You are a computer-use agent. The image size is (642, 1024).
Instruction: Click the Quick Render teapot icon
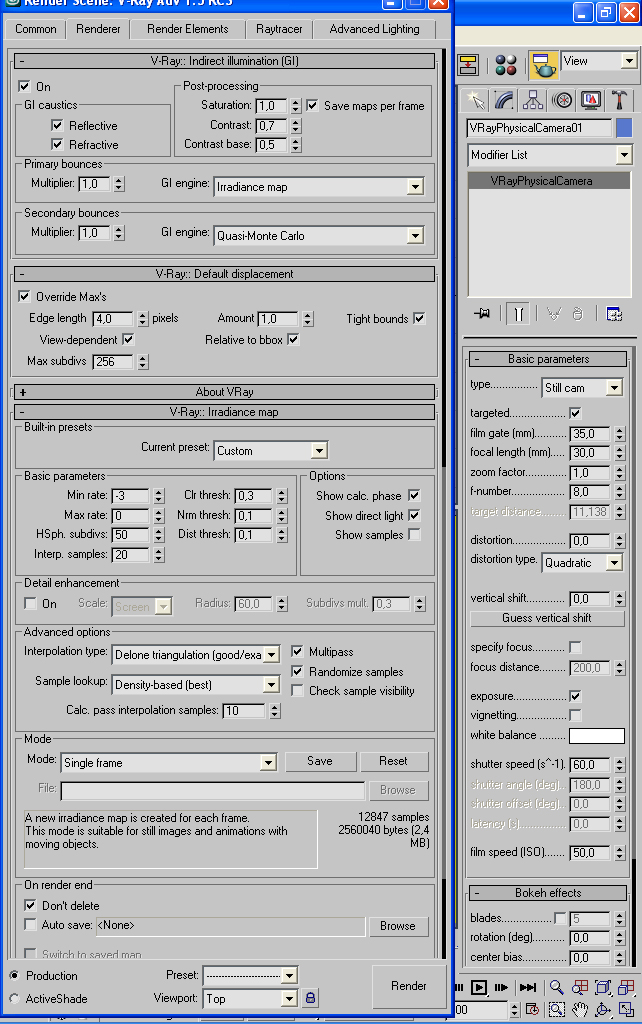(x=543, y=65)
